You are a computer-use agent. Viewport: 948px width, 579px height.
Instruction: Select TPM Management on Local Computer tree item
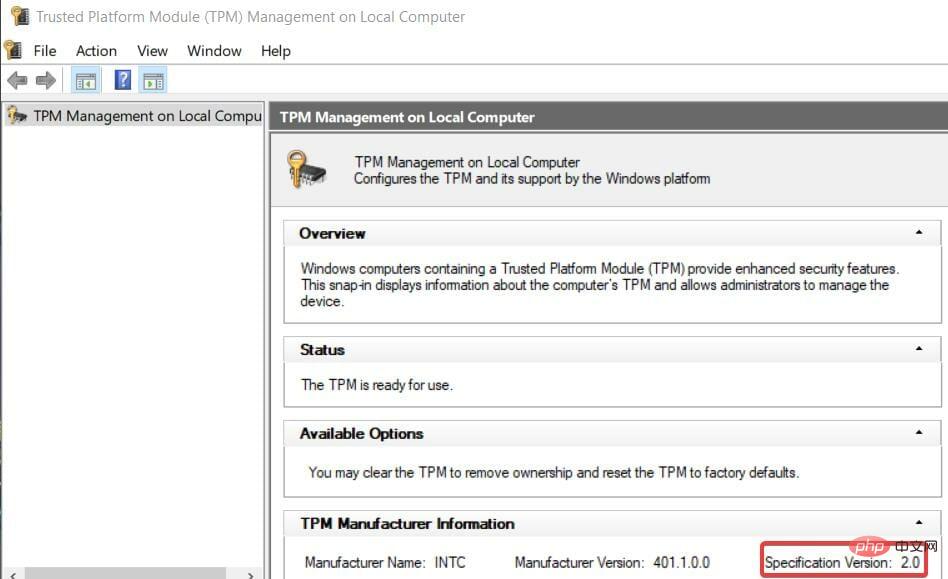147,116
